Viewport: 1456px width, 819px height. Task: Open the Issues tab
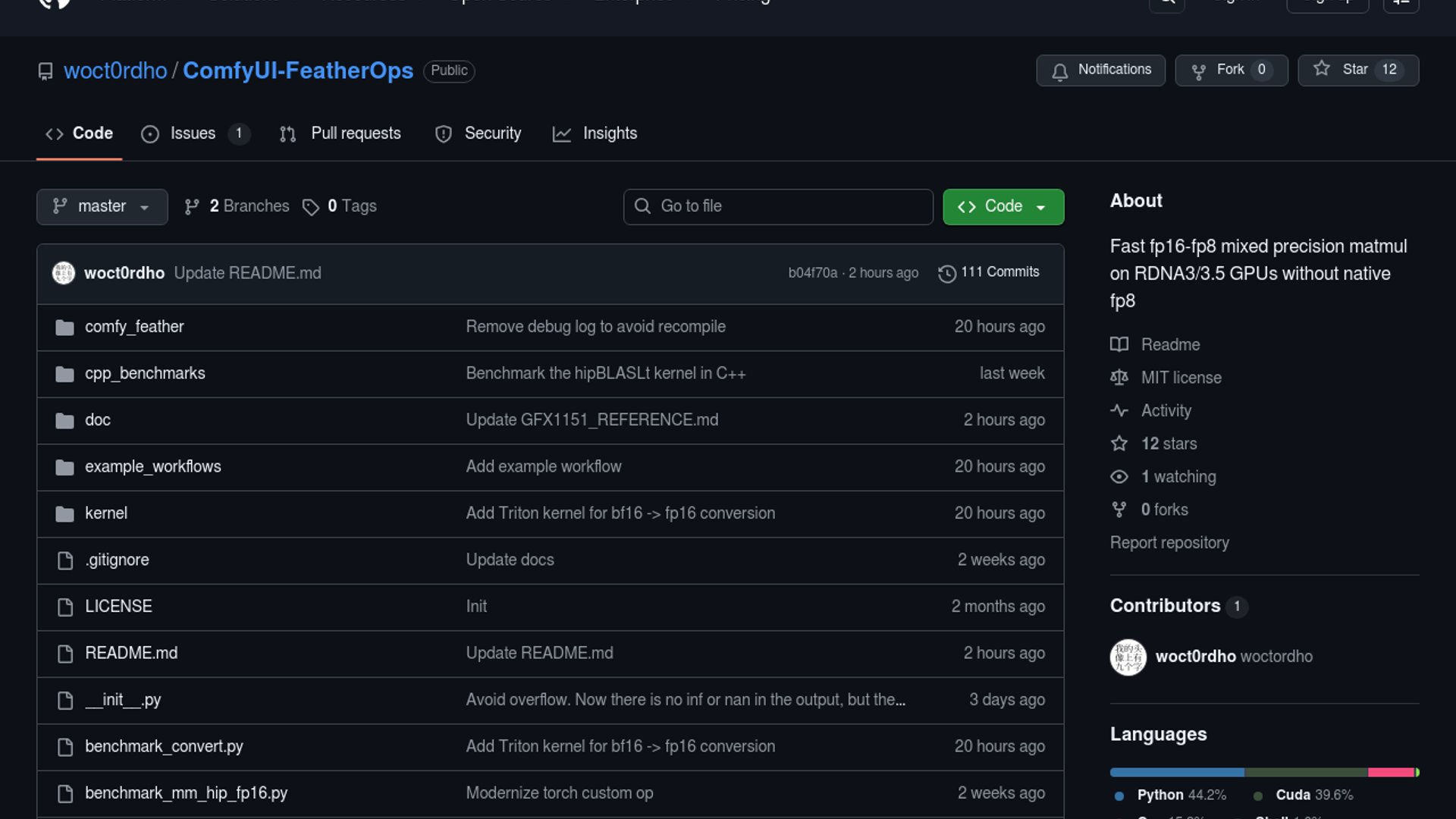tap(193, 133)
